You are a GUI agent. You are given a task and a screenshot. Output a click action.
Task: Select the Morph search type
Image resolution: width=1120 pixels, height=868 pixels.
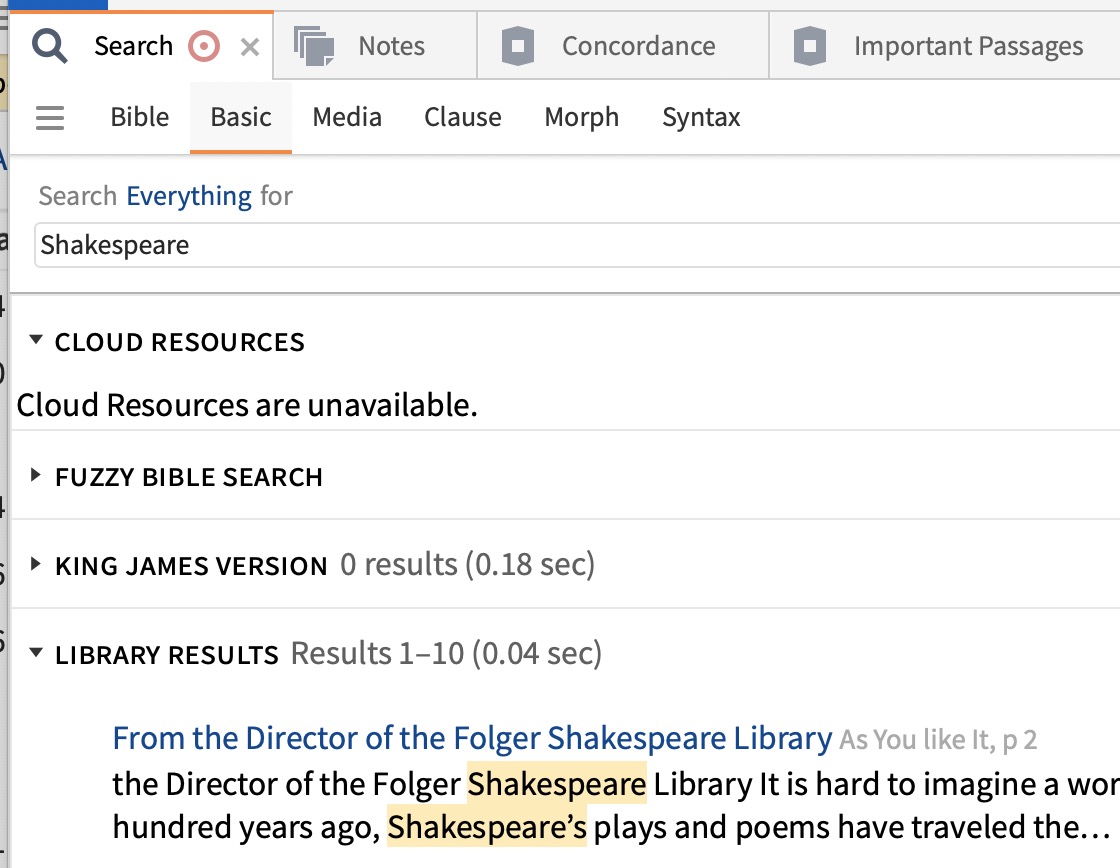(581, 117)
